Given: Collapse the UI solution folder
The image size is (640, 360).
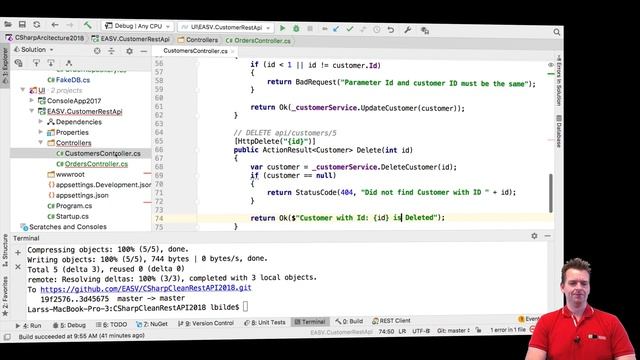Looking at the screenshot, I should click(x=23, y=90).
